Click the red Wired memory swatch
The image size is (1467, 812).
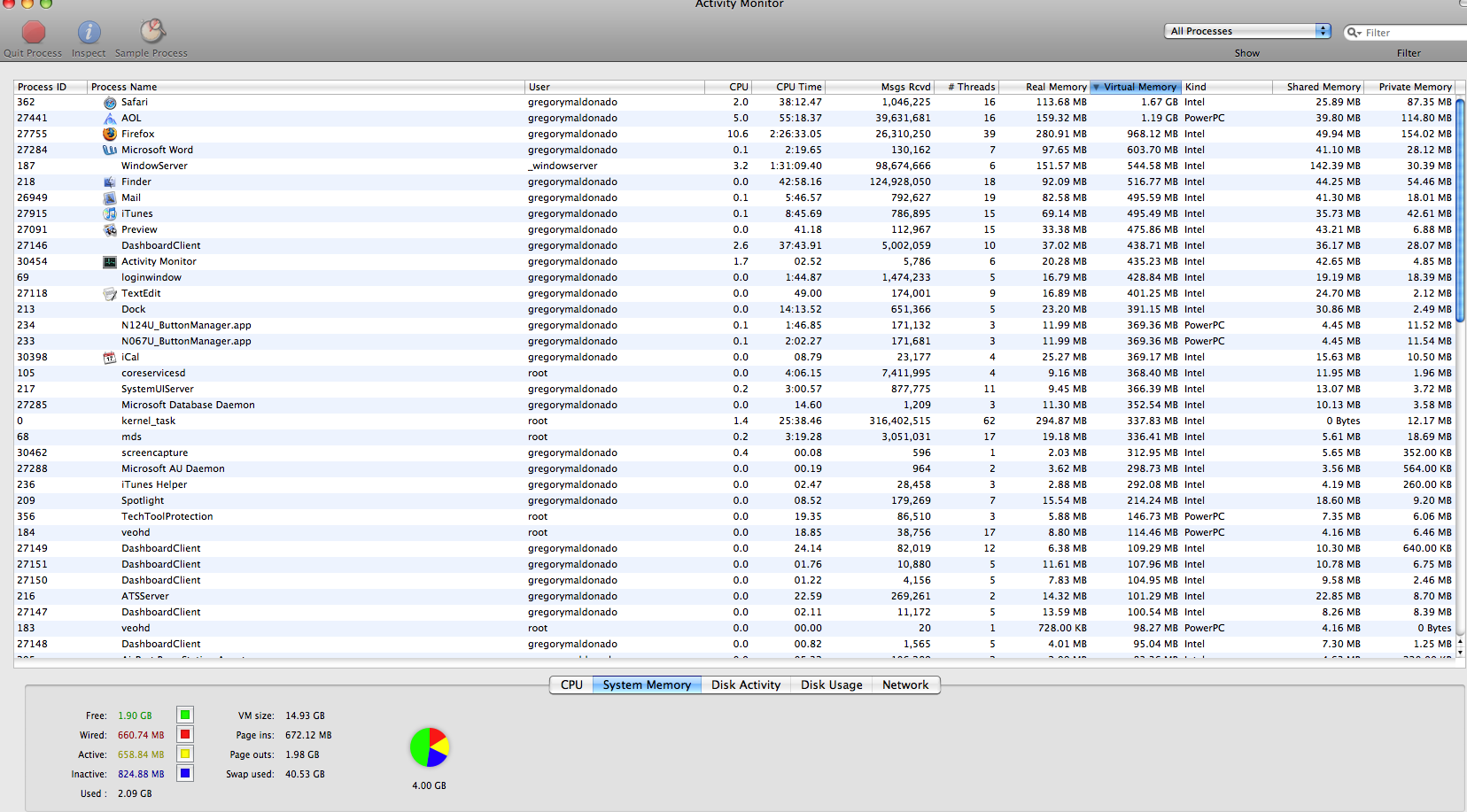185,734
